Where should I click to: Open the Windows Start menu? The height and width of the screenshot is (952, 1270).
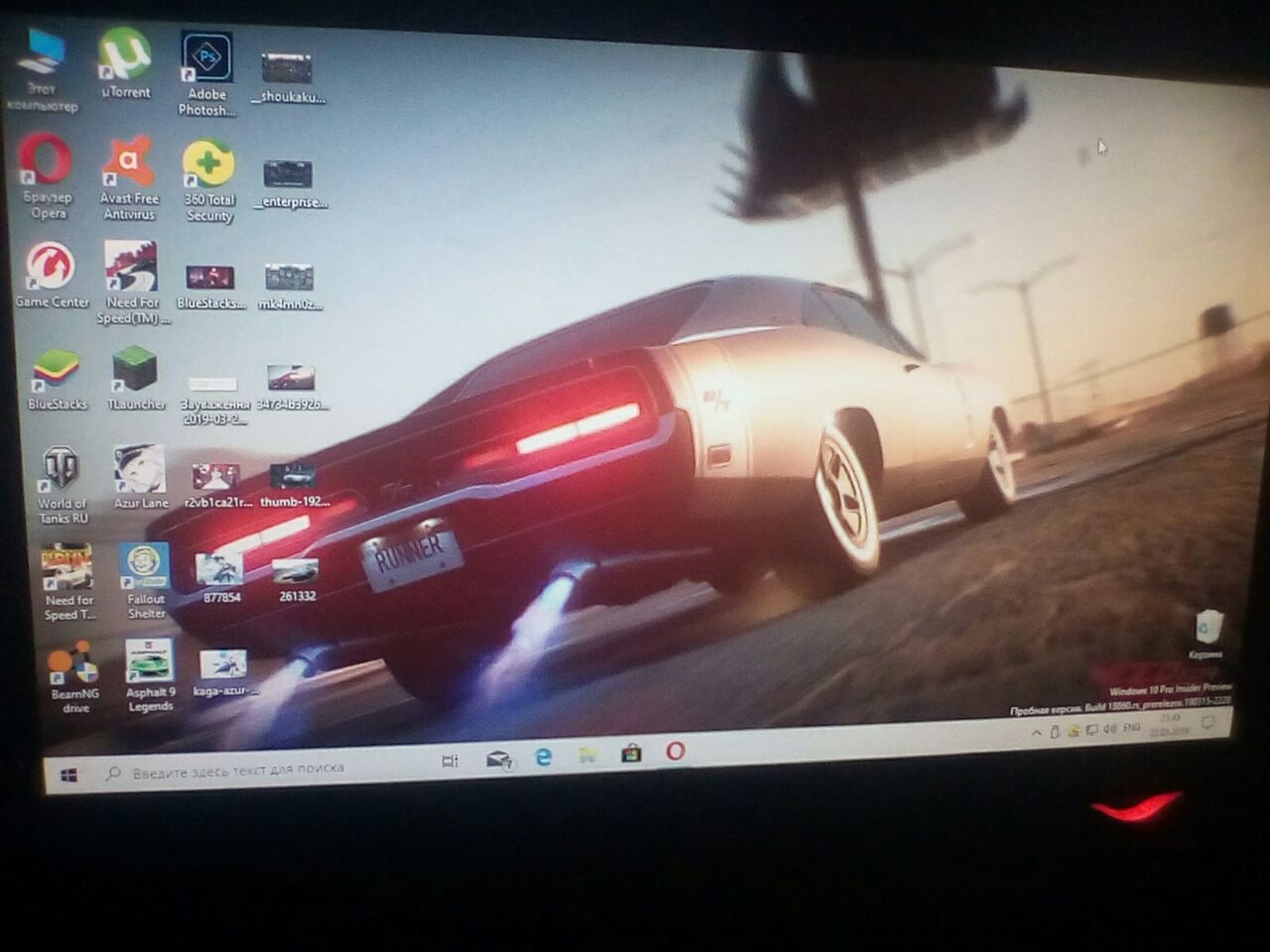[68, 775]
